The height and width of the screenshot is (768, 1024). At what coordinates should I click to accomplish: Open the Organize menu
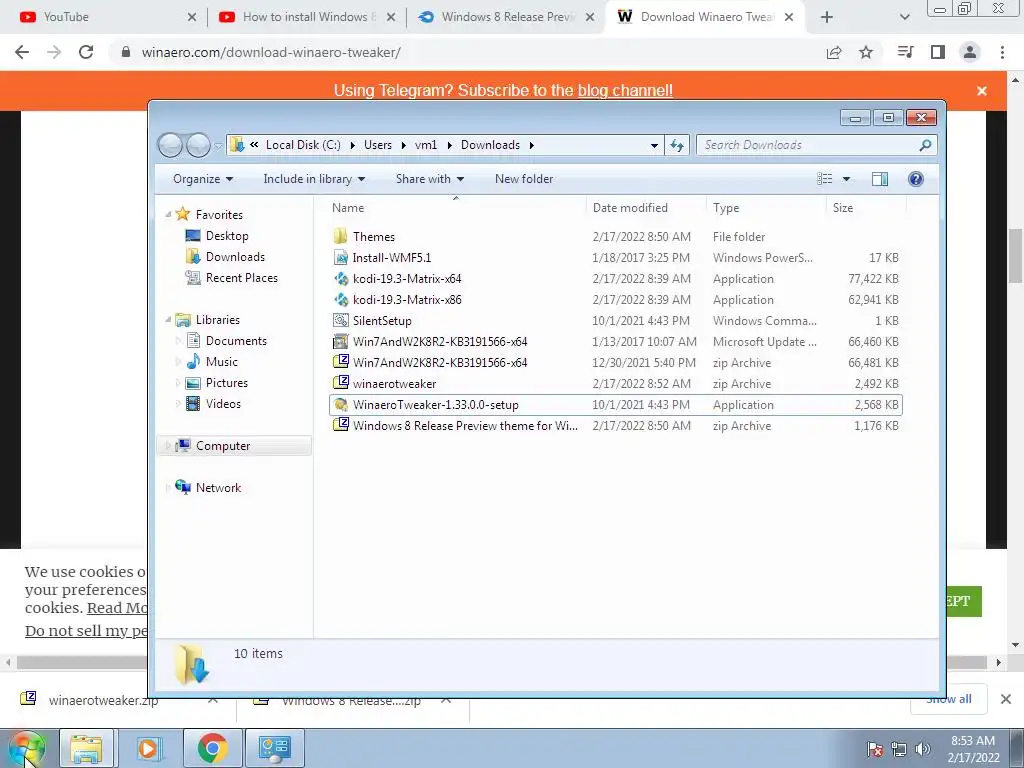pyautogui.click(x=202, y=179)
